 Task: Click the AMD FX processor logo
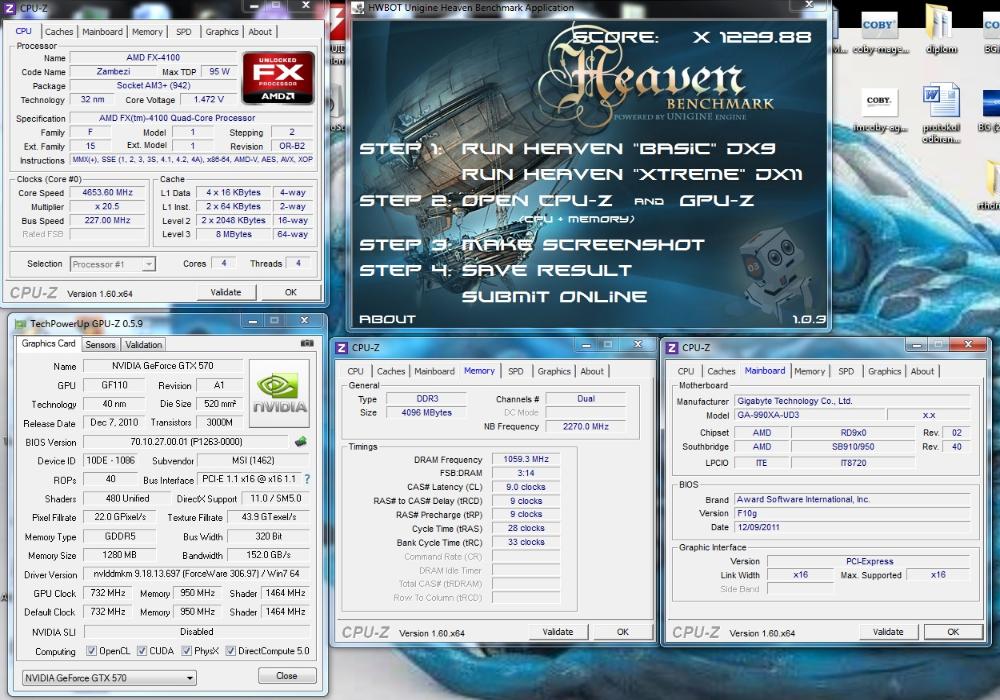coord(278,78)
